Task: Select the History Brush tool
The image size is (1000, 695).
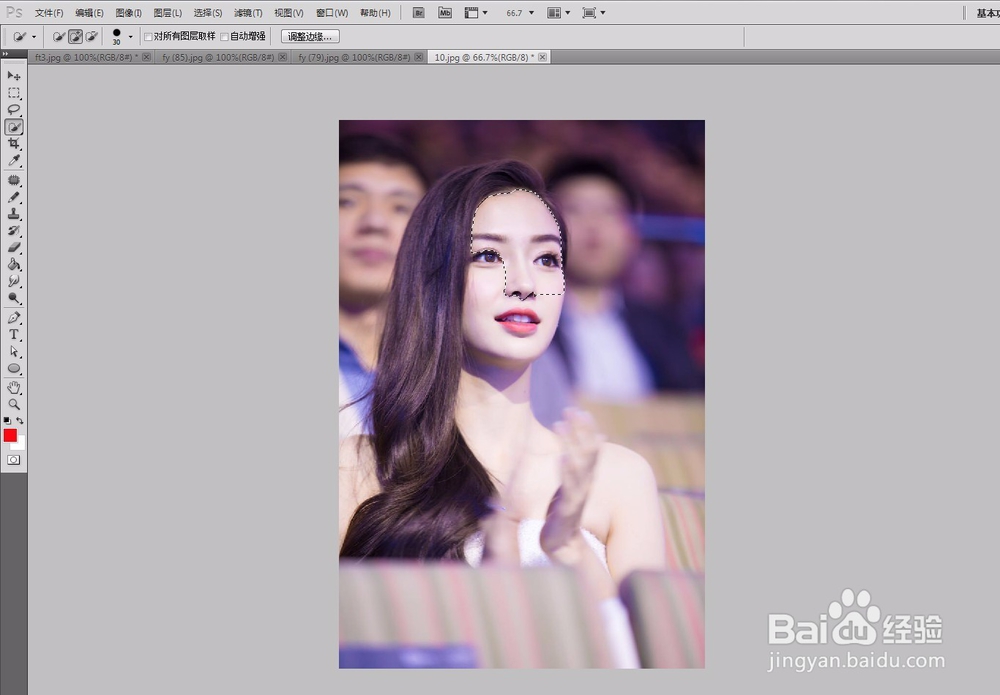Action: 13,231
